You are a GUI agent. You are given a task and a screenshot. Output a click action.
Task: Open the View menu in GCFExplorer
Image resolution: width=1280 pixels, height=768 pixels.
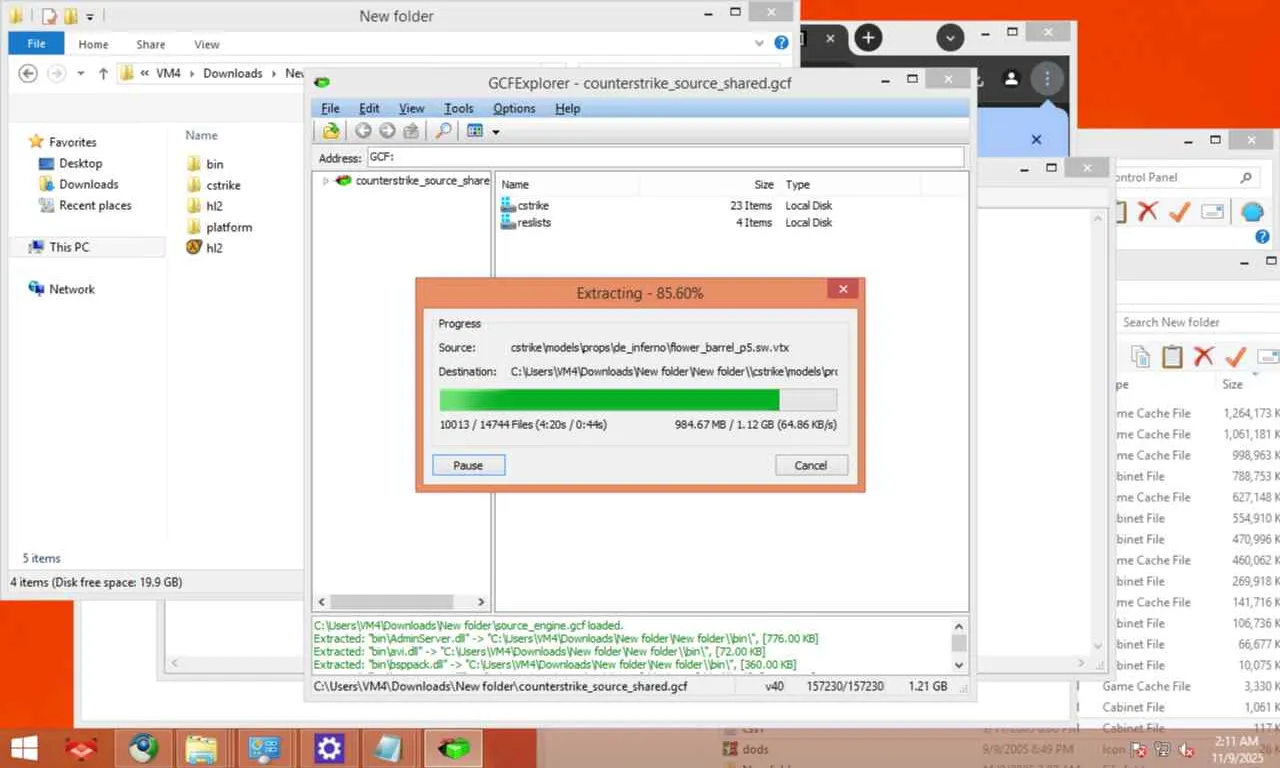(x=412, y=108)
